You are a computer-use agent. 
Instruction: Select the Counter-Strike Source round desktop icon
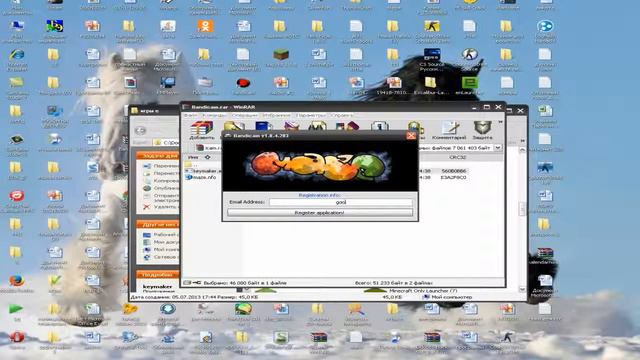(x=470, y=54)
